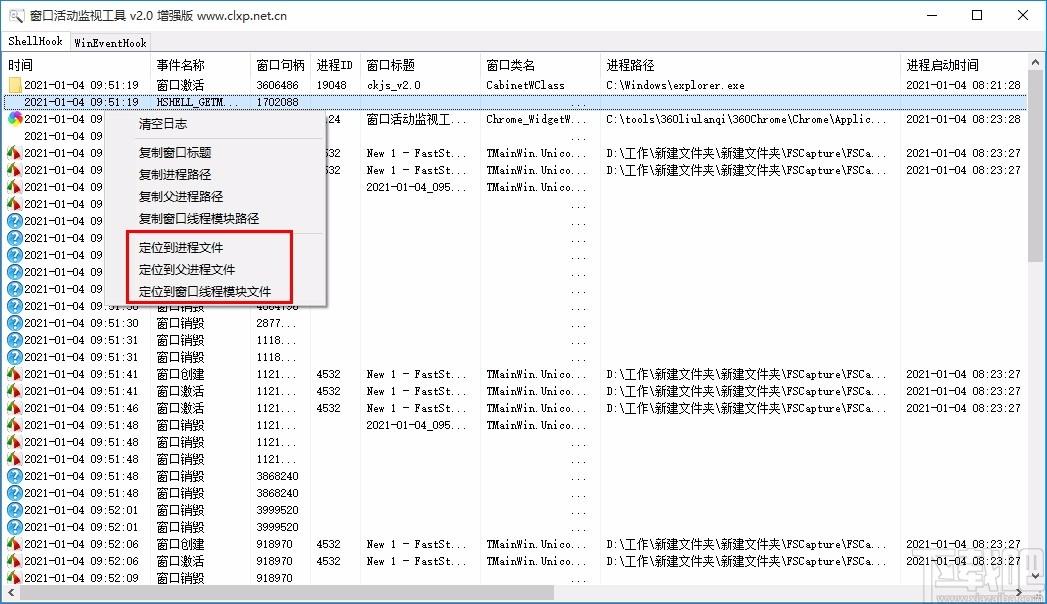This screenshot has width=1047, height=604.
Task: Sort by the 进程启动时间 column header
Action: (x=964, y=65)
